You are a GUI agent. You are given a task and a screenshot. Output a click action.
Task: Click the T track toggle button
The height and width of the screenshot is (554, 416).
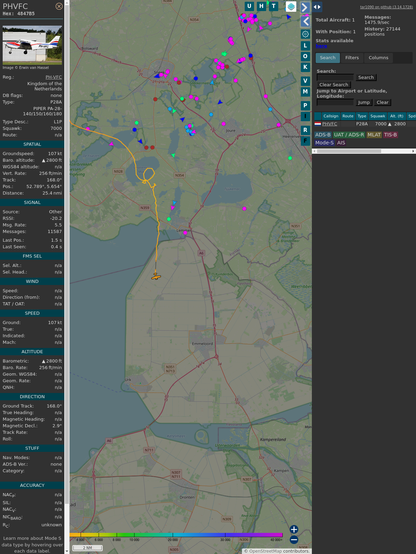point(273,6)
